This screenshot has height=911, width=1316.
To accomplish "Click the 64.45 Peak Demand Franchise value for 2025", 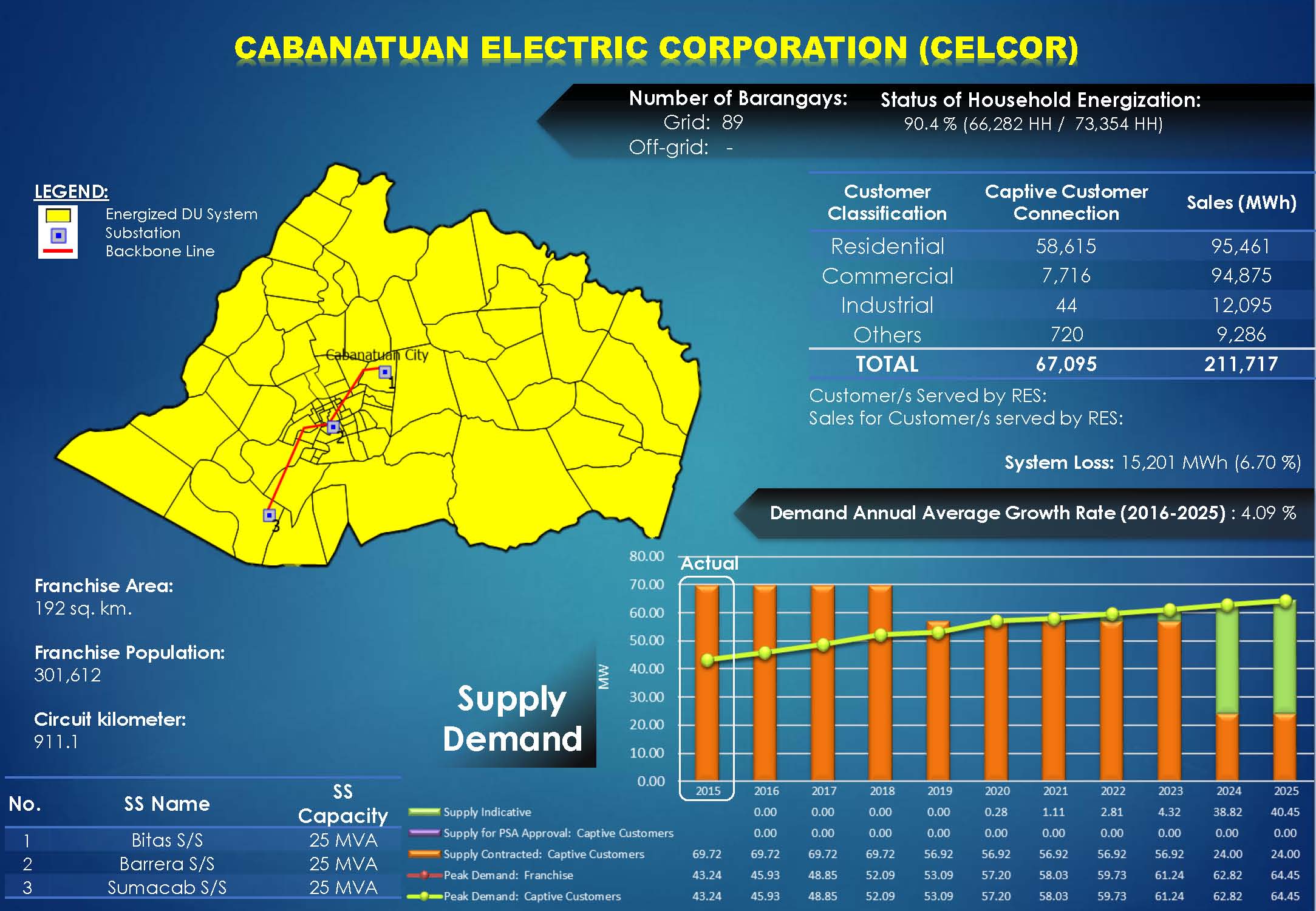I will pos(1285,875).
